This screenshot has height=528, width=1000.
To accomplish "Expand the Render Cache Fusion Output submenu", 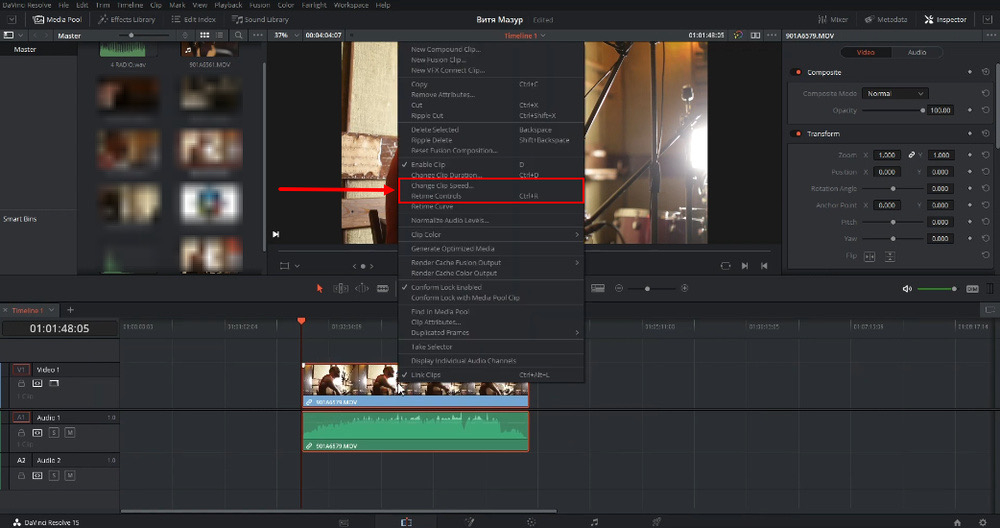I will tap(491, 263).
